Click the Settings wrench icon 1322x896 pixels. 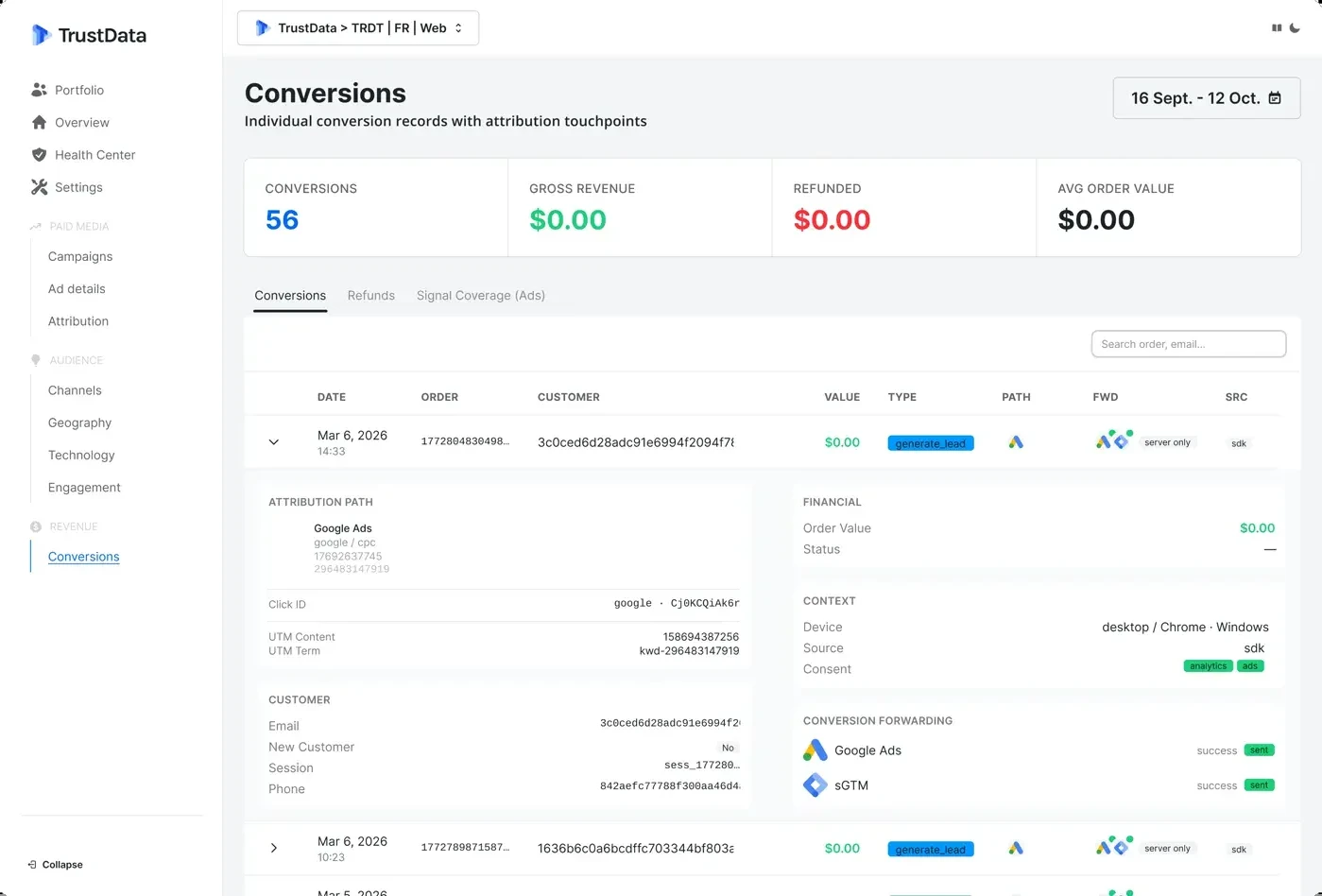click(38, 187)
